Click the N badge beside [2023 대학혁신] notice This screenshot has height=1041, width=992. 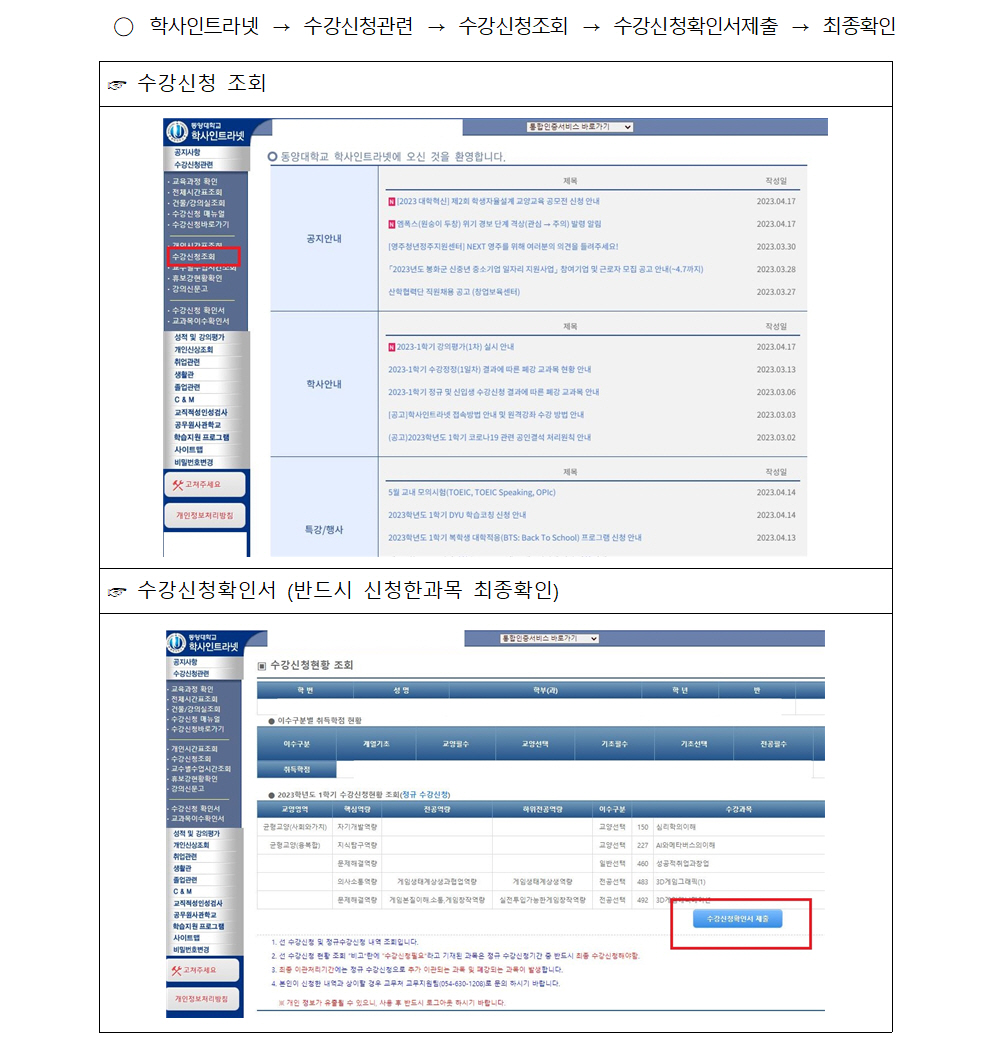(391, 201)
